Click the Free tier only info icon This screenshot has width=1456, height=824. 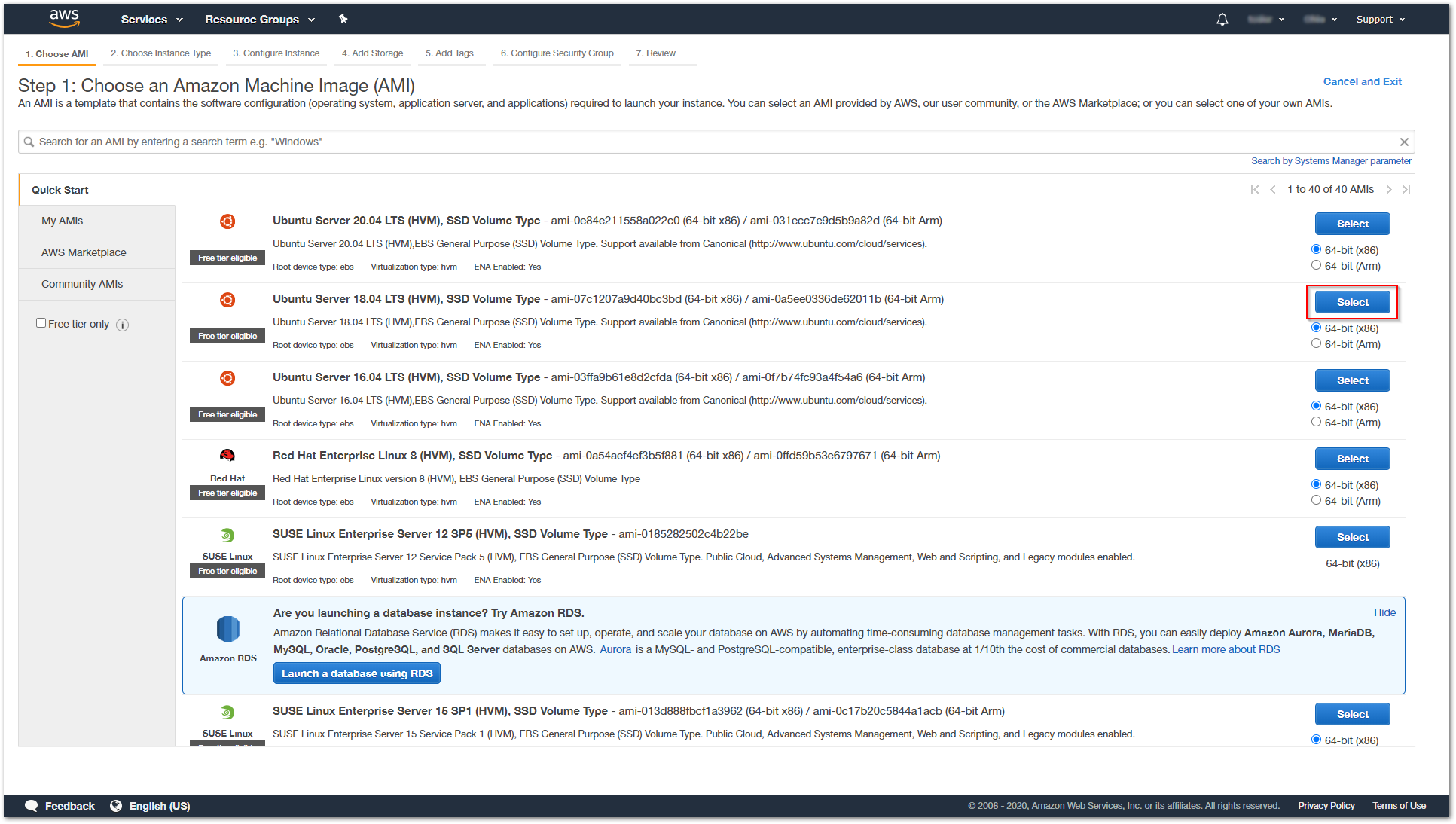coord(123,325)
